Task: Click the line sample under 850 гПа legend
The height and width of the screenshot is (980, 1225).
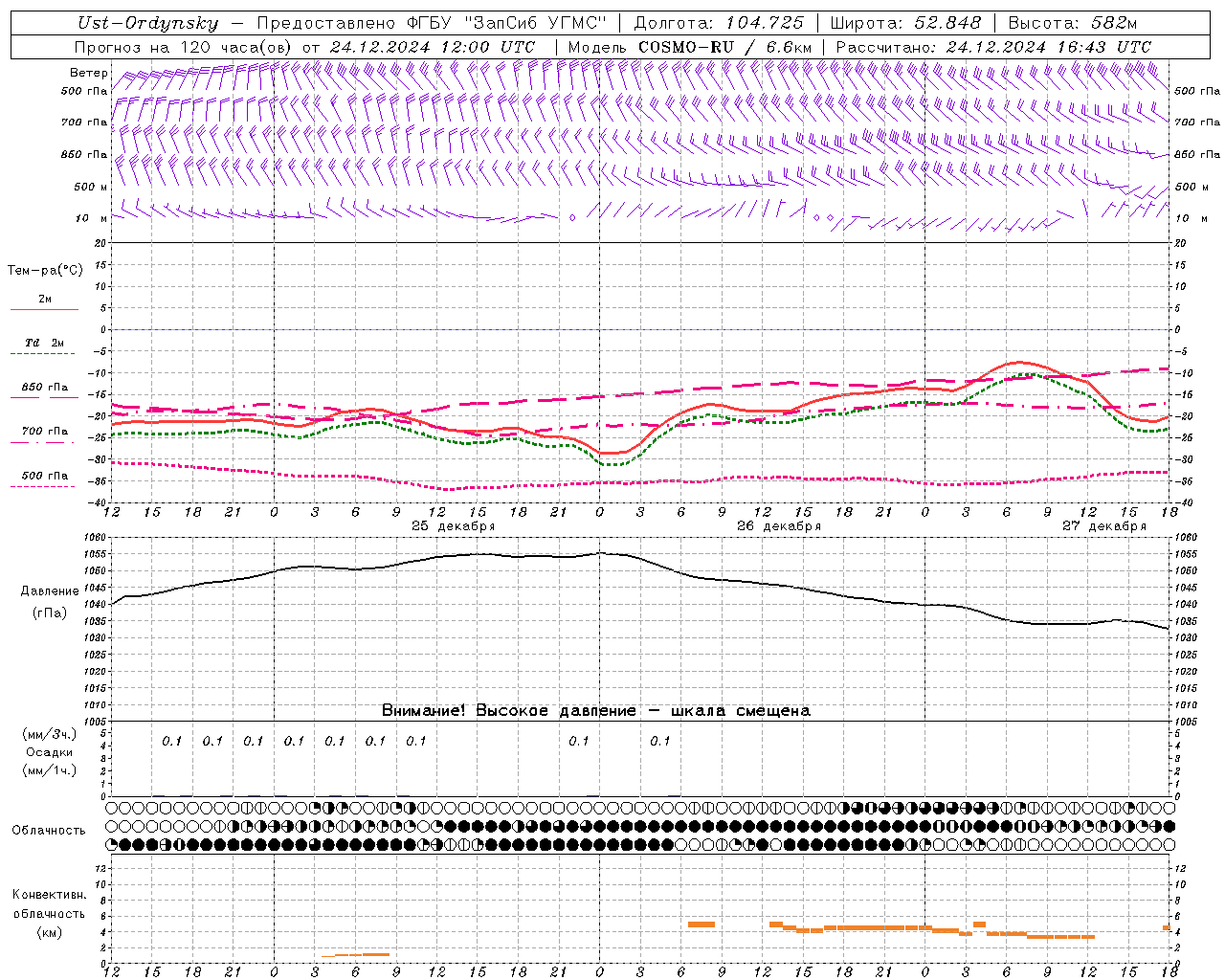Action: coord(44,398)
